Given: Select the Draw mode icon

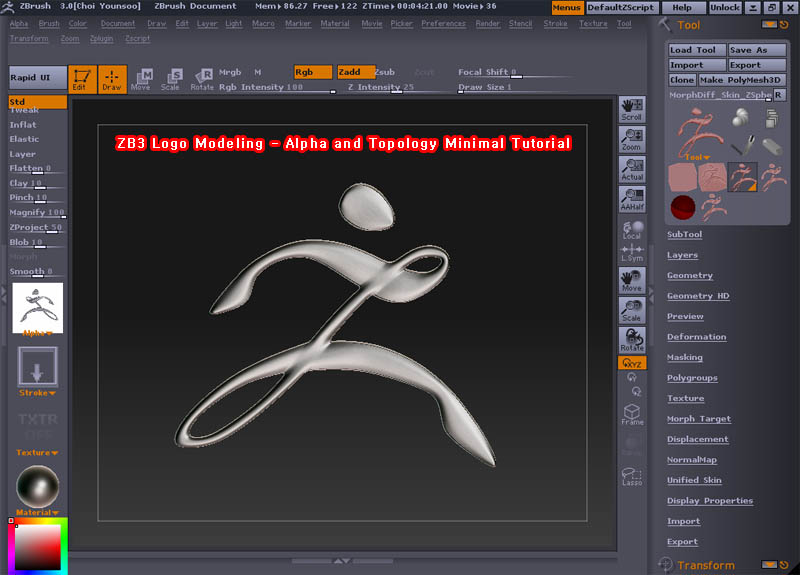Looking at the screenshot, I should pos(112,80).
